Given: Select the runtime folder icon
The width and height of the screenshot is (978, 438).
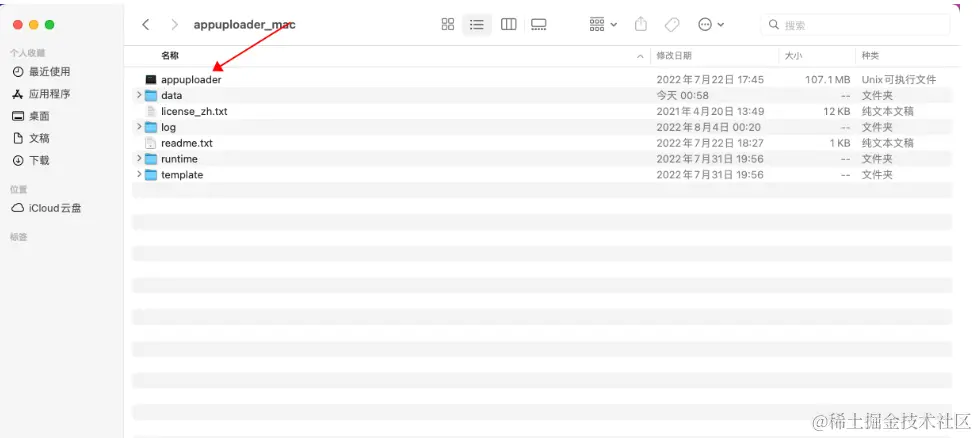Looking at the screenshot, I should [x=150, y=159].
